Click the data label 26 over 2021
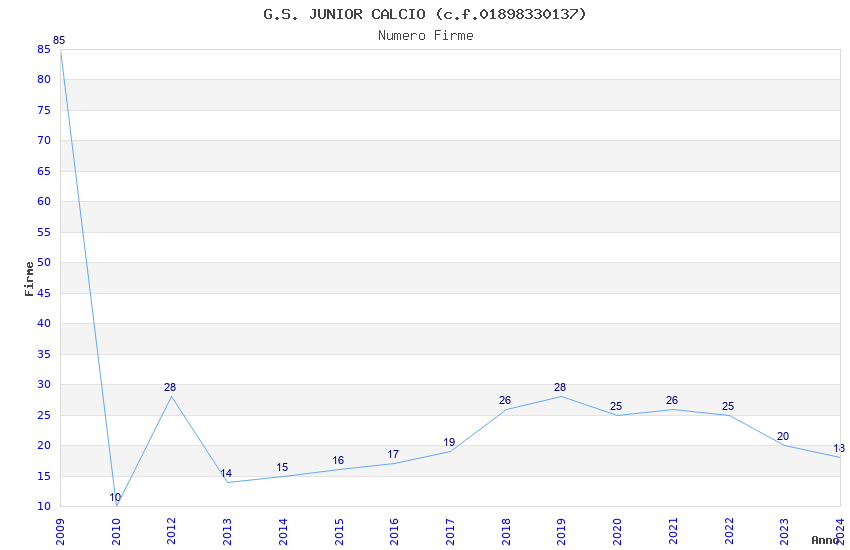The width and height of the screenshot is (850, 550). pos(672,400)
